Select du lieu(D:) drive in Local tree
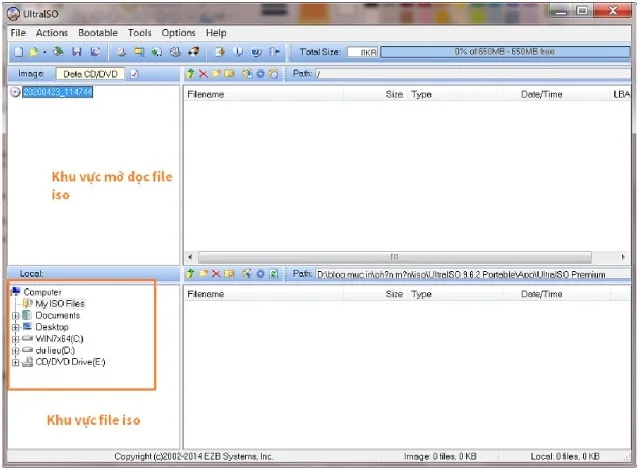 pos(55,351)
